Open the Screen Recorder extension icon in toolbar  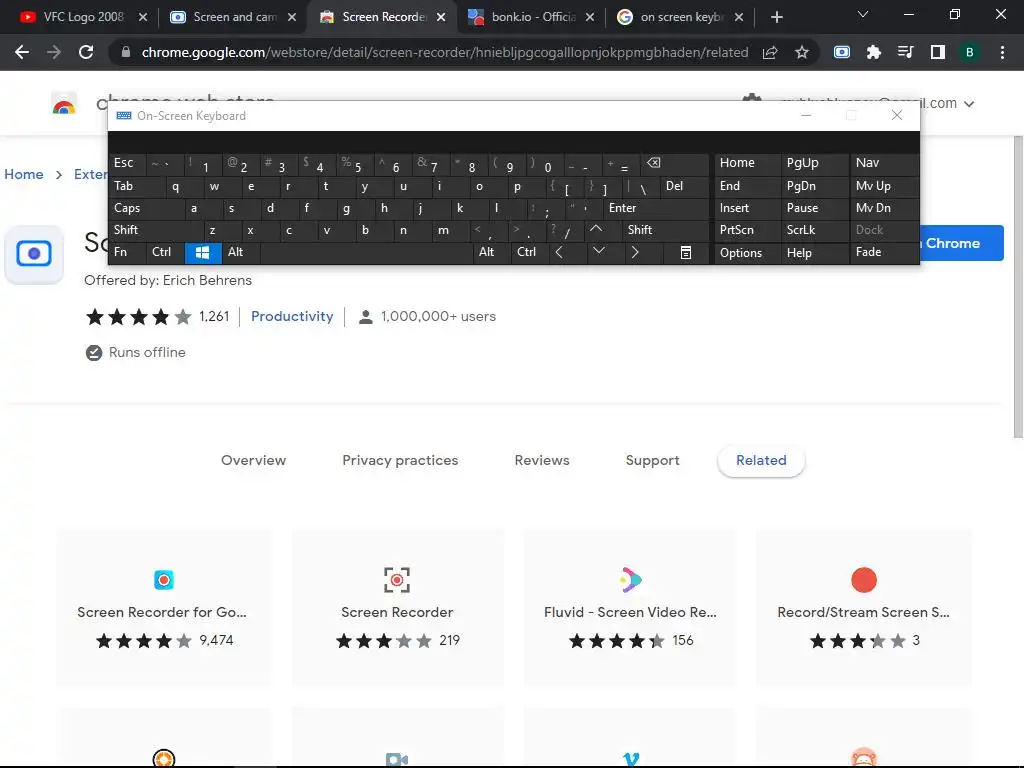click(842, 52)
